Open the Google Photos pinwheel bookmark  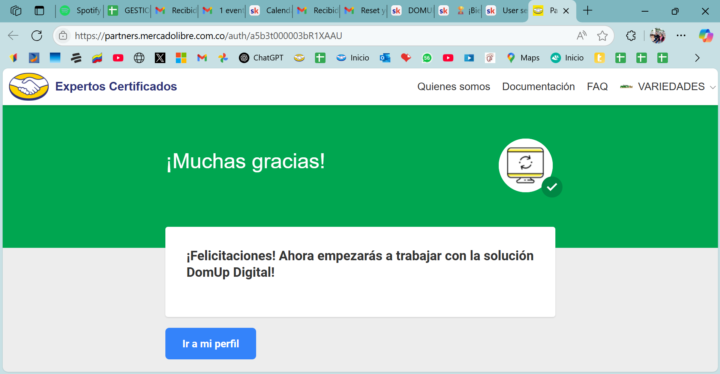pyautogui.click(x=223, y=58)
